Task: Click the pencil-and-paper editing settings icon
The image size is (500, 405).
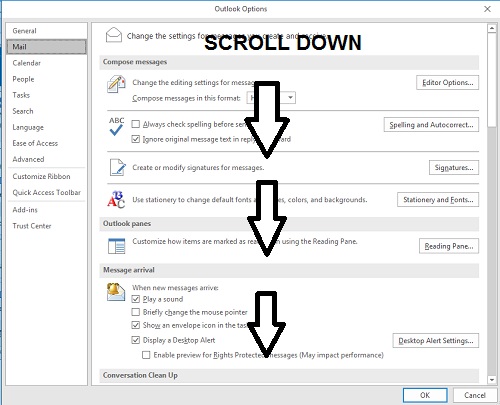Action: tap(116, 84)
